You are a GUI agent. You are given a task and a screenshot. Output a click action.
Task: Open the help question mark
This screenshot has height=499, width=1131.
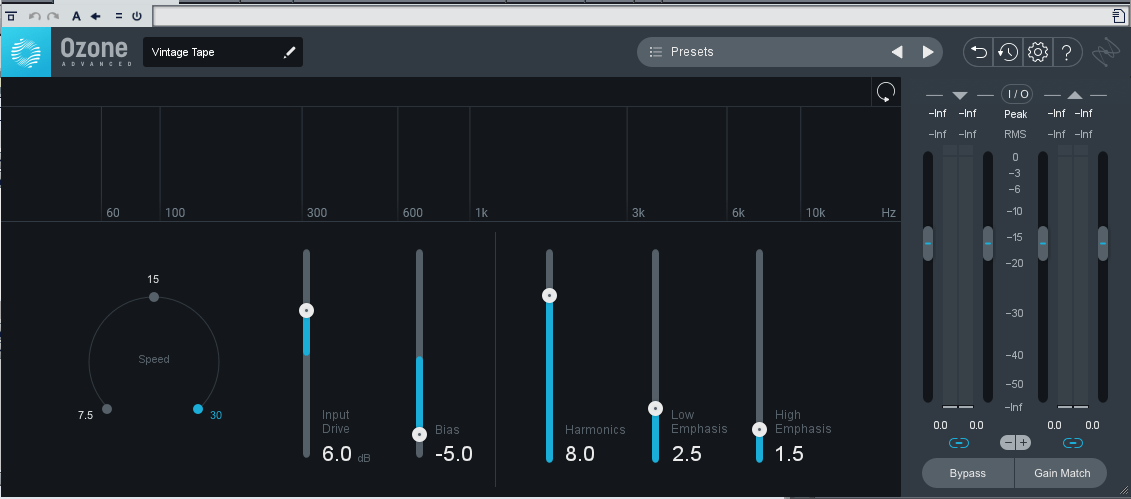1067,52
